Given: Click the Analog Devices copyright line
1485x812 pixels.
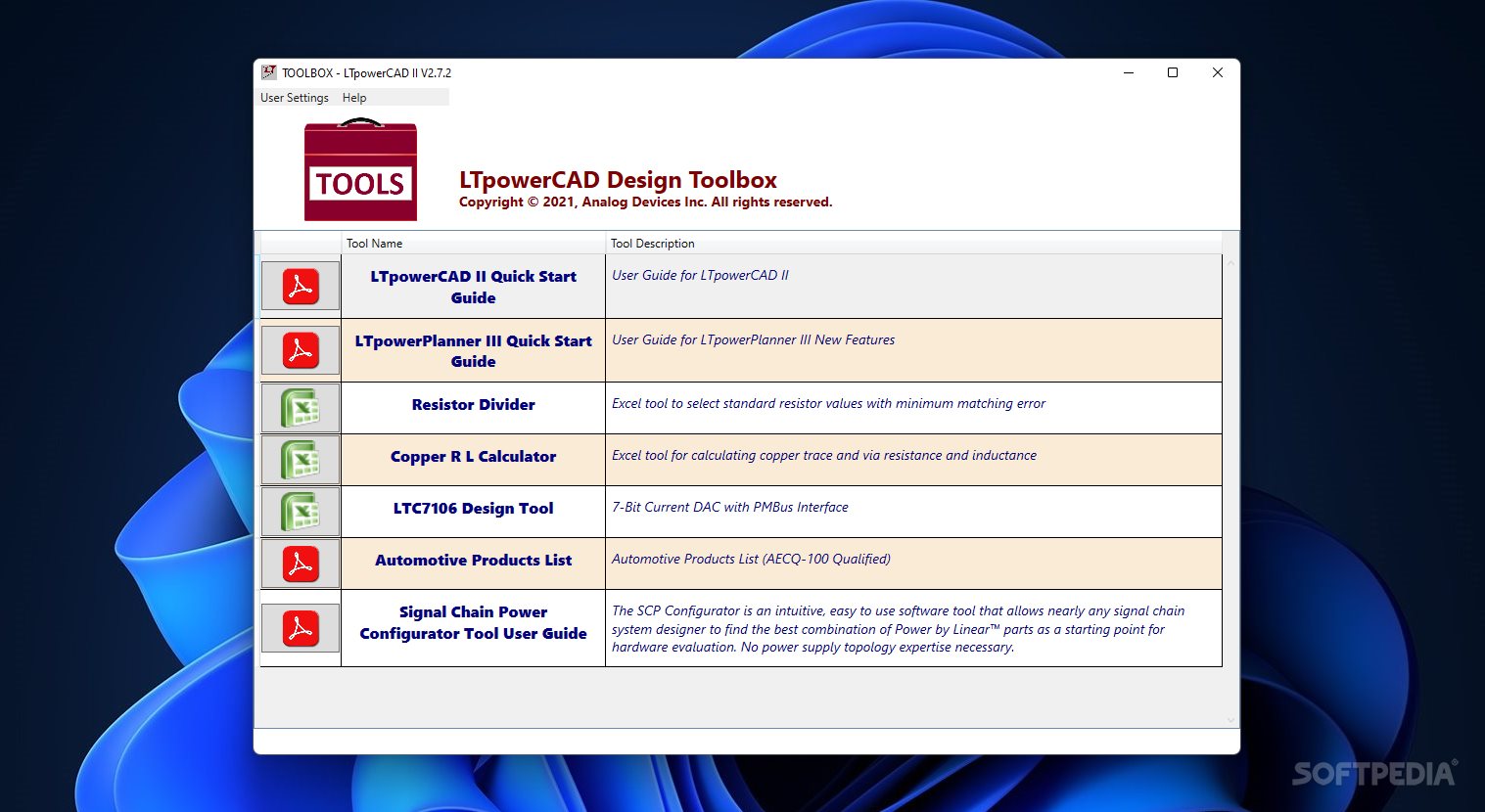Looking at the screenshot, I should click(645, 203).
